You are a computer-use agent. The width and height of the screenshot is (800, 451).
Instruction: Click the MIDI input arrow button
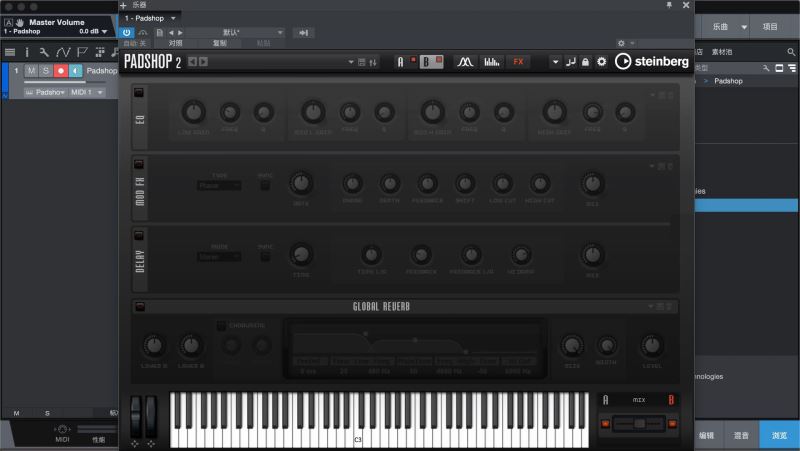click(x=304, y=33)
